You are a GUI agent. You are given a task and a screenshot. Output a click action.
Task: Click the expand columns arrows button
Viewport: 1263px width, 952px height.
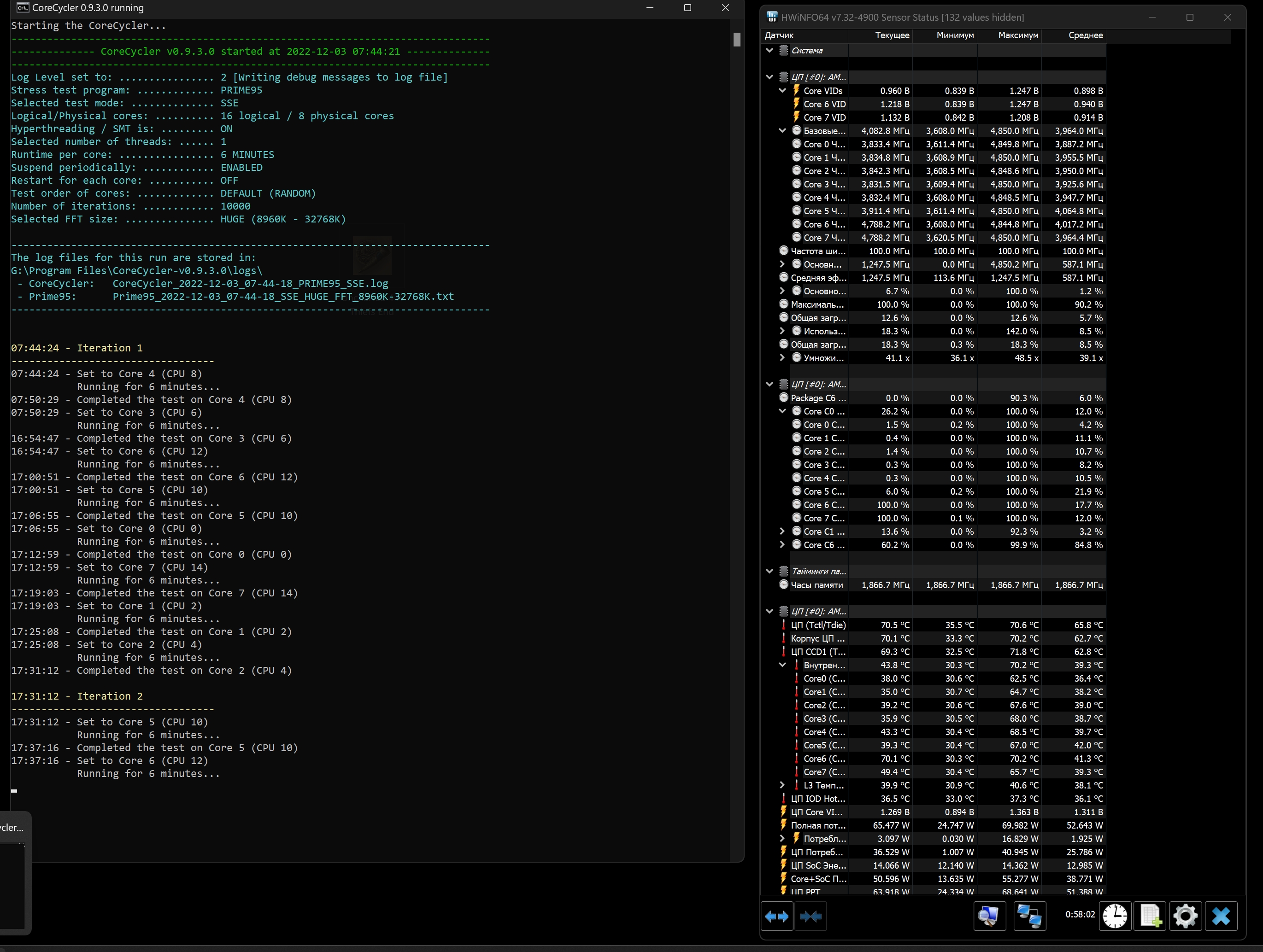776,917
